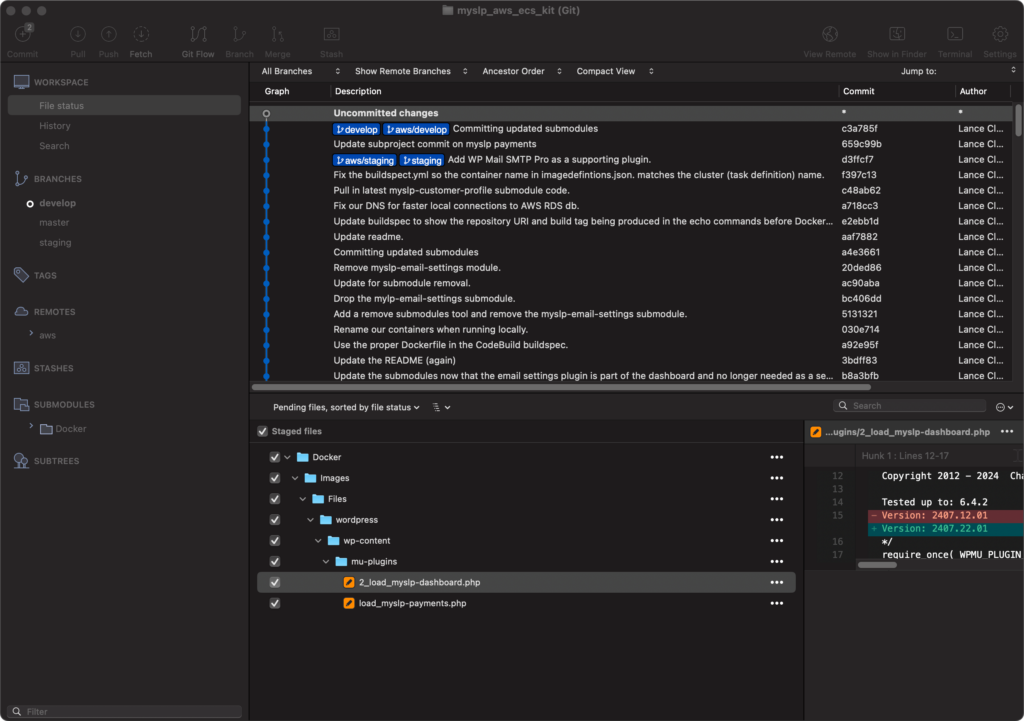
Task: Open Git Flow from the toolbar
Action: pyautogui.click(x=198, y=35)
